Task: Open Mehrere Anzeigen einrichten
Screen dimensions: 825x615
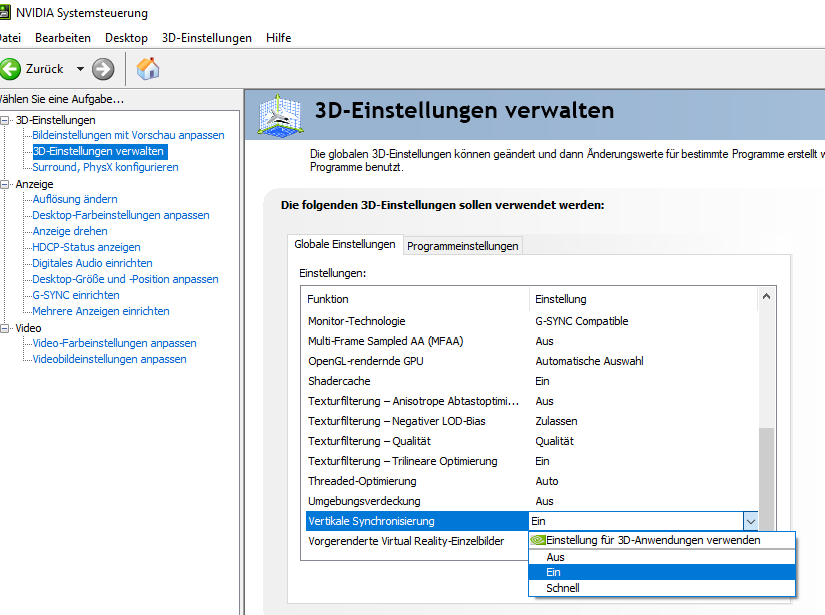Action: 100,311
